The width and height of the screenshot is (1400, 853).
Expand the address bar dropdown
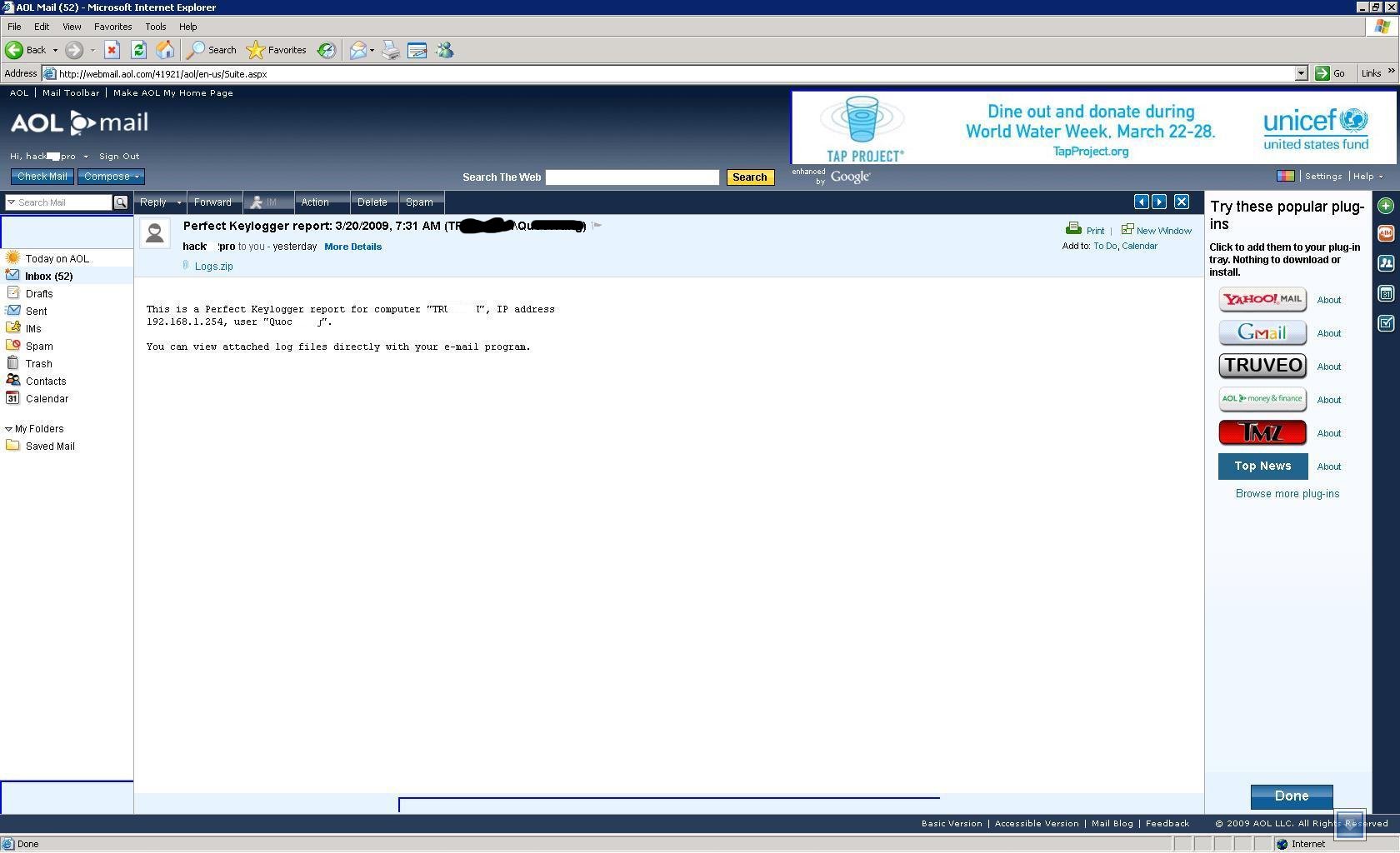1301,73
